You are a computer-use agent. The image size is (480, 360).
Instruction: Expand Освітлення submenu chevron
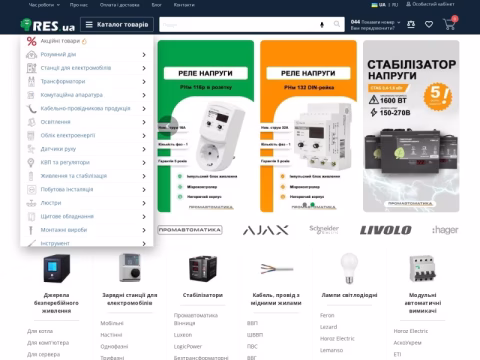point(144,122)
